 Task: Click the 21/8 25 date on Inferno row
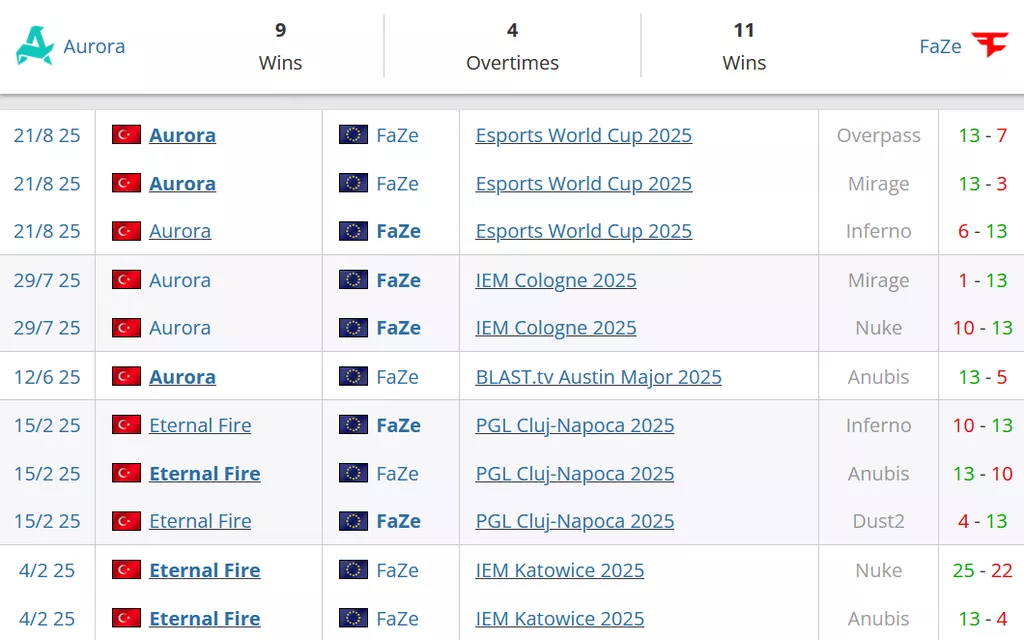click(47, 231)
